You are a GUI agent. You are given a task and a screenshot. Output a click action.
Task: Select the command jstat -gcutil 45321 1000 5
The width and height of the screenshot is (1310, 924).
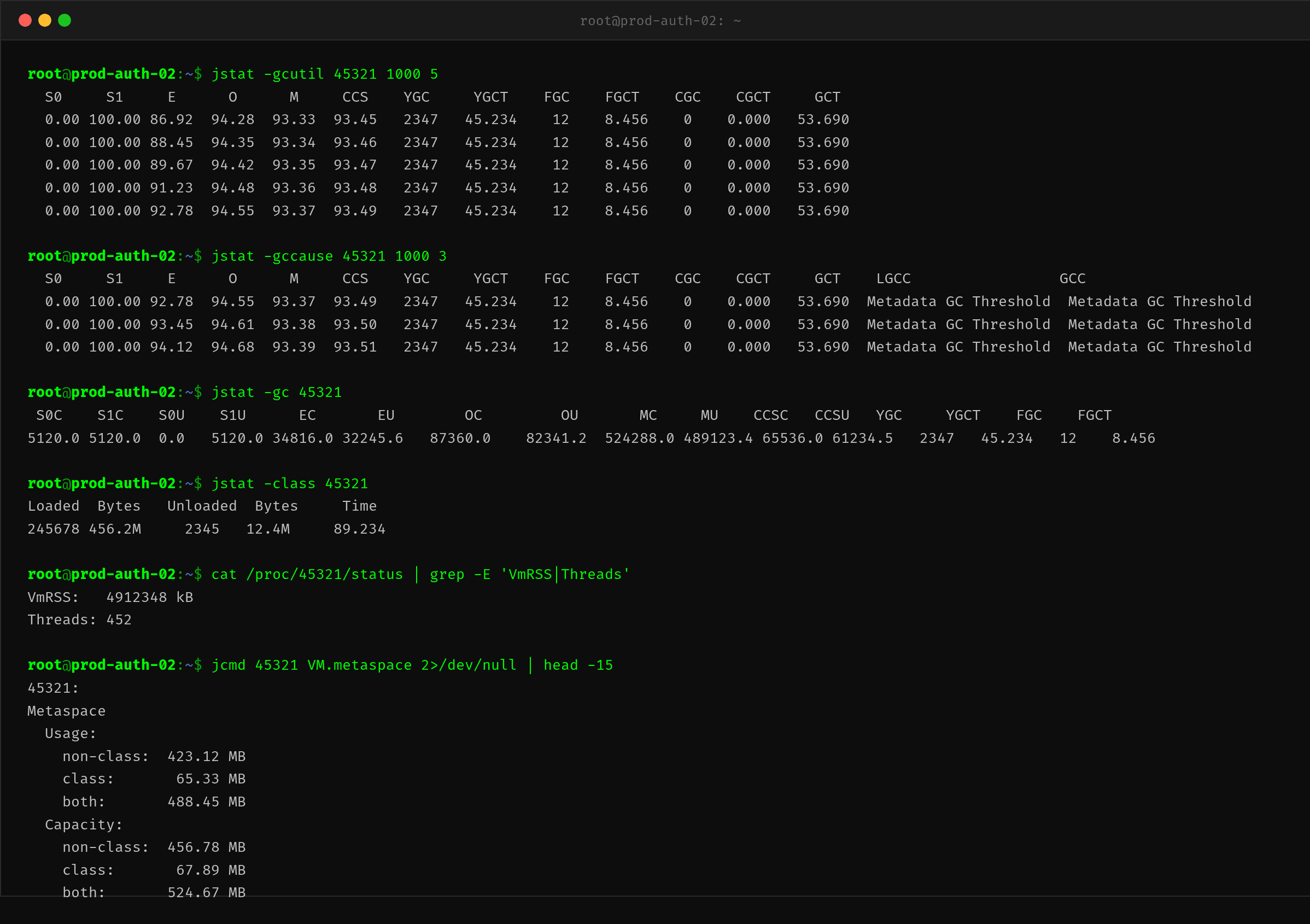[325, 74]
